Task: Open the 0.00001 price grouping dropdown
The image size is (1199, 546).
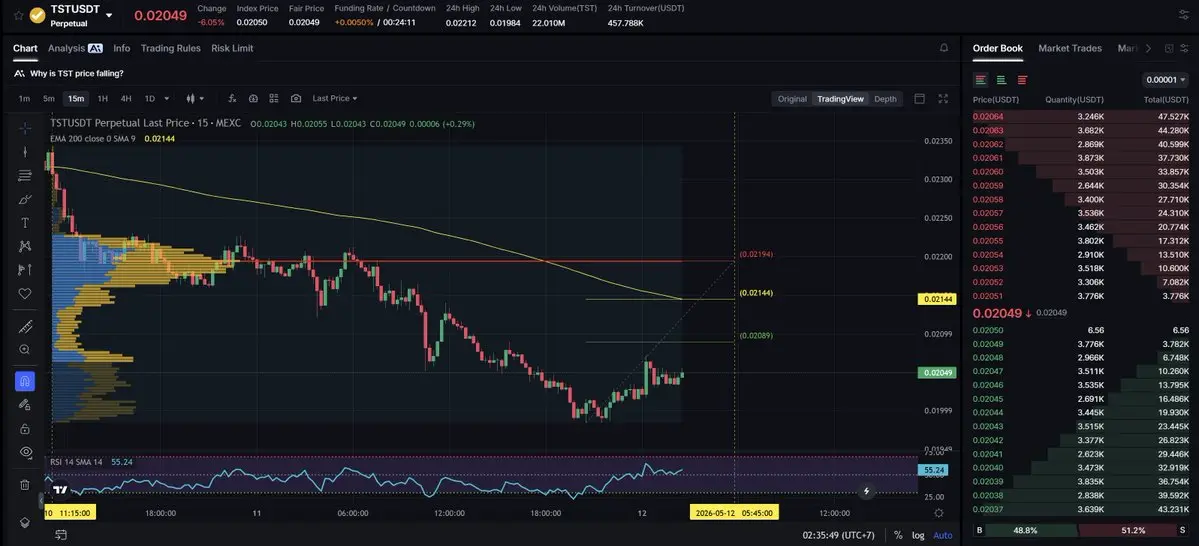Action: click(1165, 80)
